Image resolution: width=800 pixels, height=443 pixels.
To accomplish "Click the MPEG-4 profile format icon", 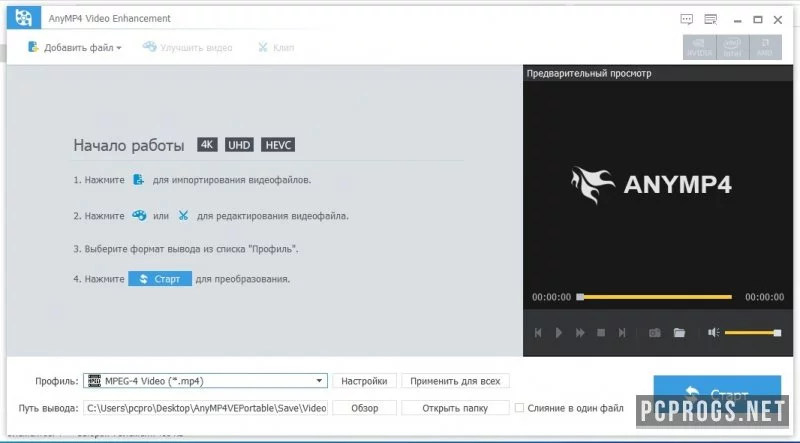I will pos(94,381).
